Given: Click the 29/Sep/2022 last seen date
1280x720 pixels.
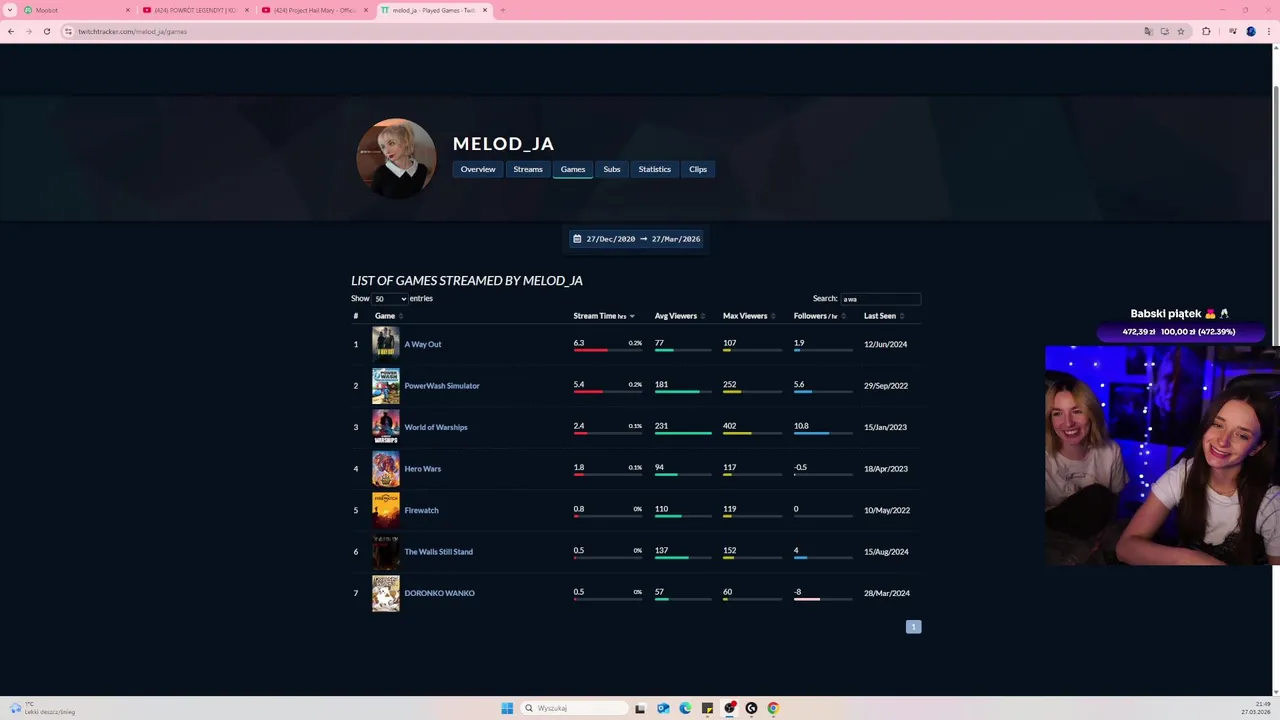Looking at the screenshot, I should pyautogui.click(x=886, y=386).
